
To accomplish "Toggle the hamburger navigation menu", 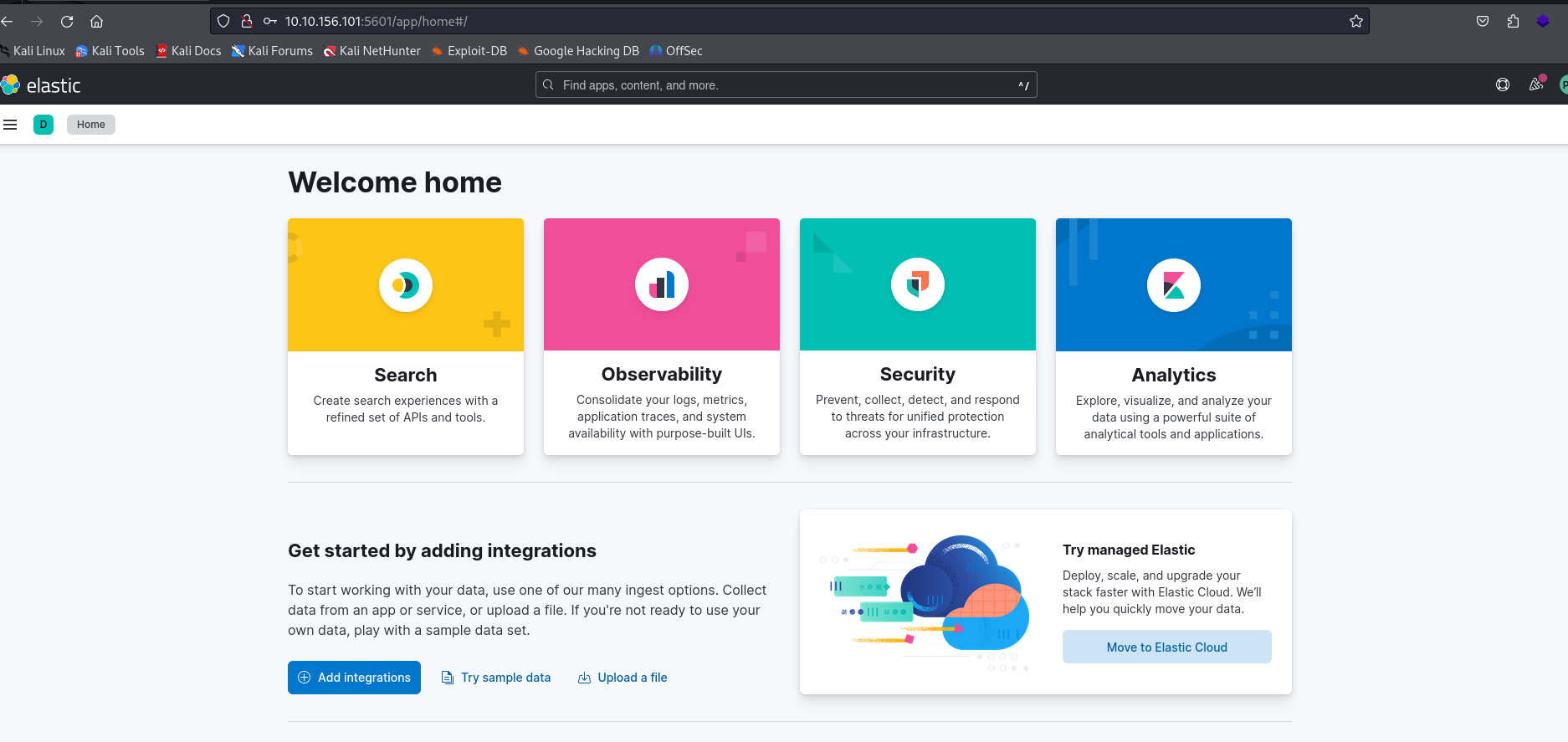I will click(x=11, y=125).
